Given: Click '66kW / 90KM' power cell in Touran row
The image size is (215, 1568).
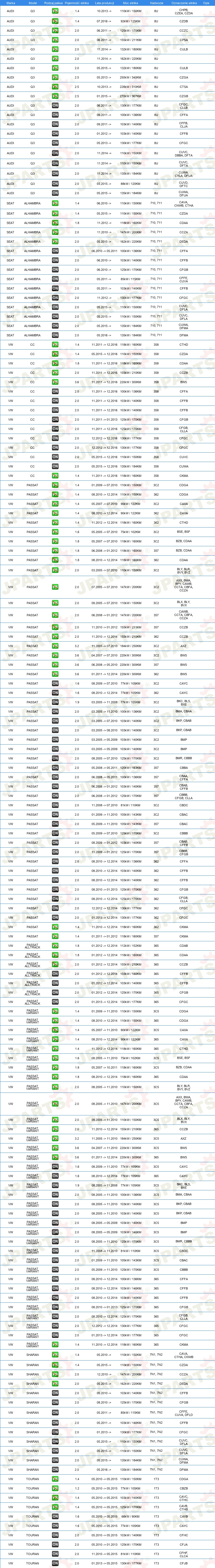Looking at the screenshot, I should [131, 1517].
